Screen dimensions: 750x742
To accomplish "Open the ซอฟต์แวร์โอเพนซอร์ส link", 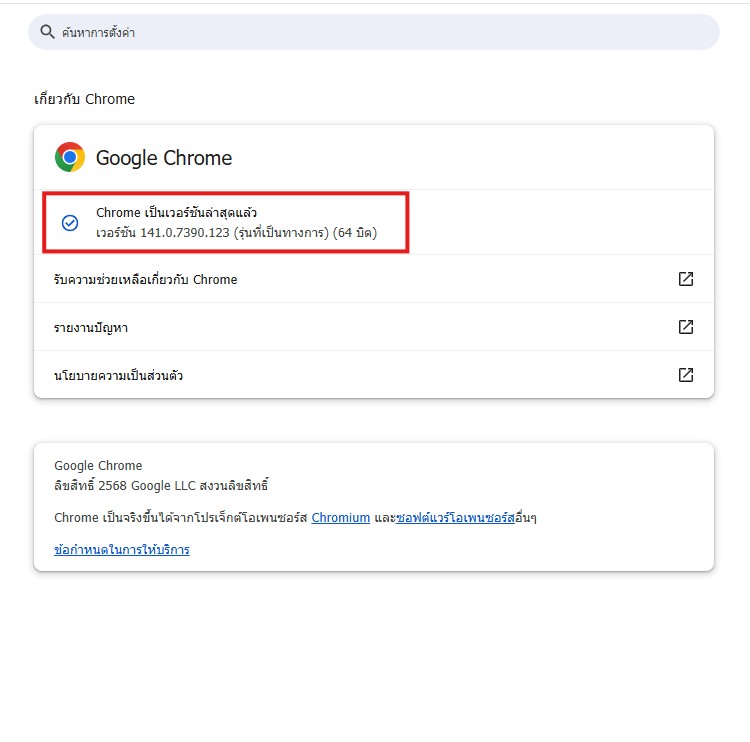I will pos(455,518).
